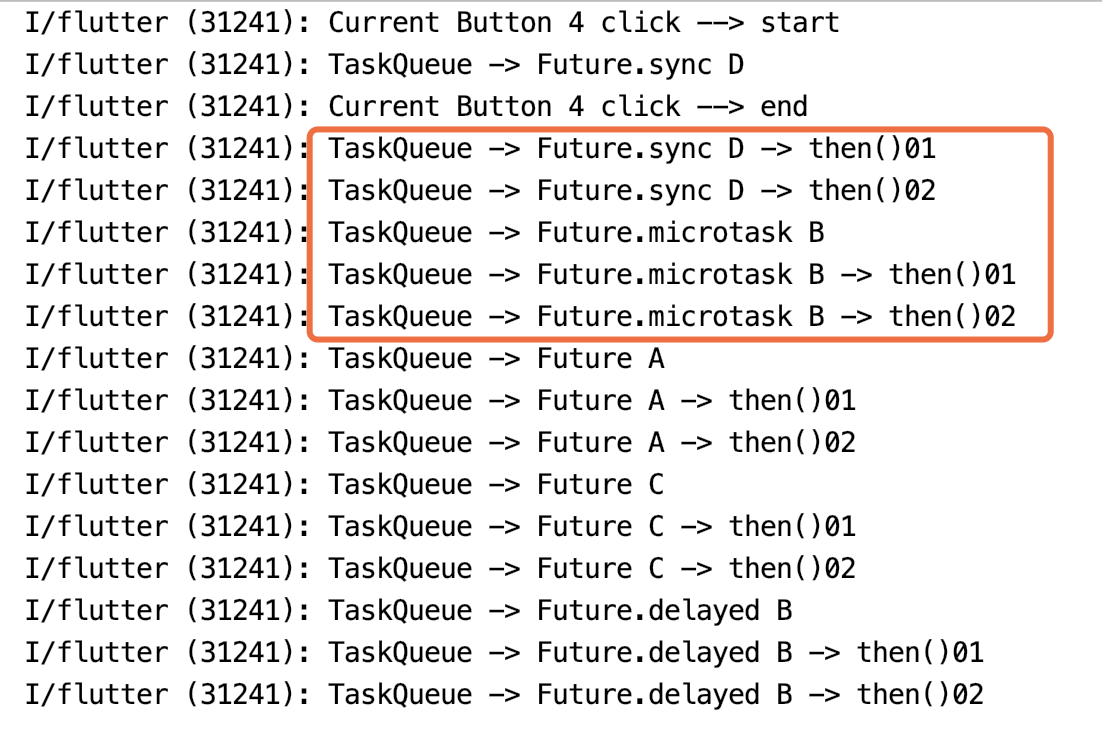This screenshot has width=1102, height=736.
Task: Click the 'Future.sync D -> then()02' log entry
Action: [x=632, y=191]
